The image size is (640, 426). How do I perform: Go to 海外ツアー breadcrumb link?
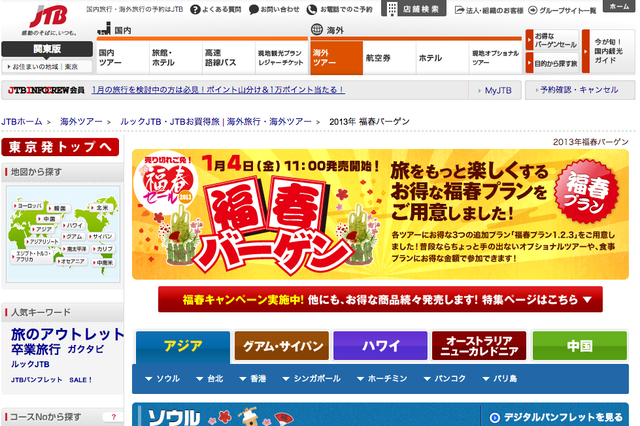(x=81, y=122)
